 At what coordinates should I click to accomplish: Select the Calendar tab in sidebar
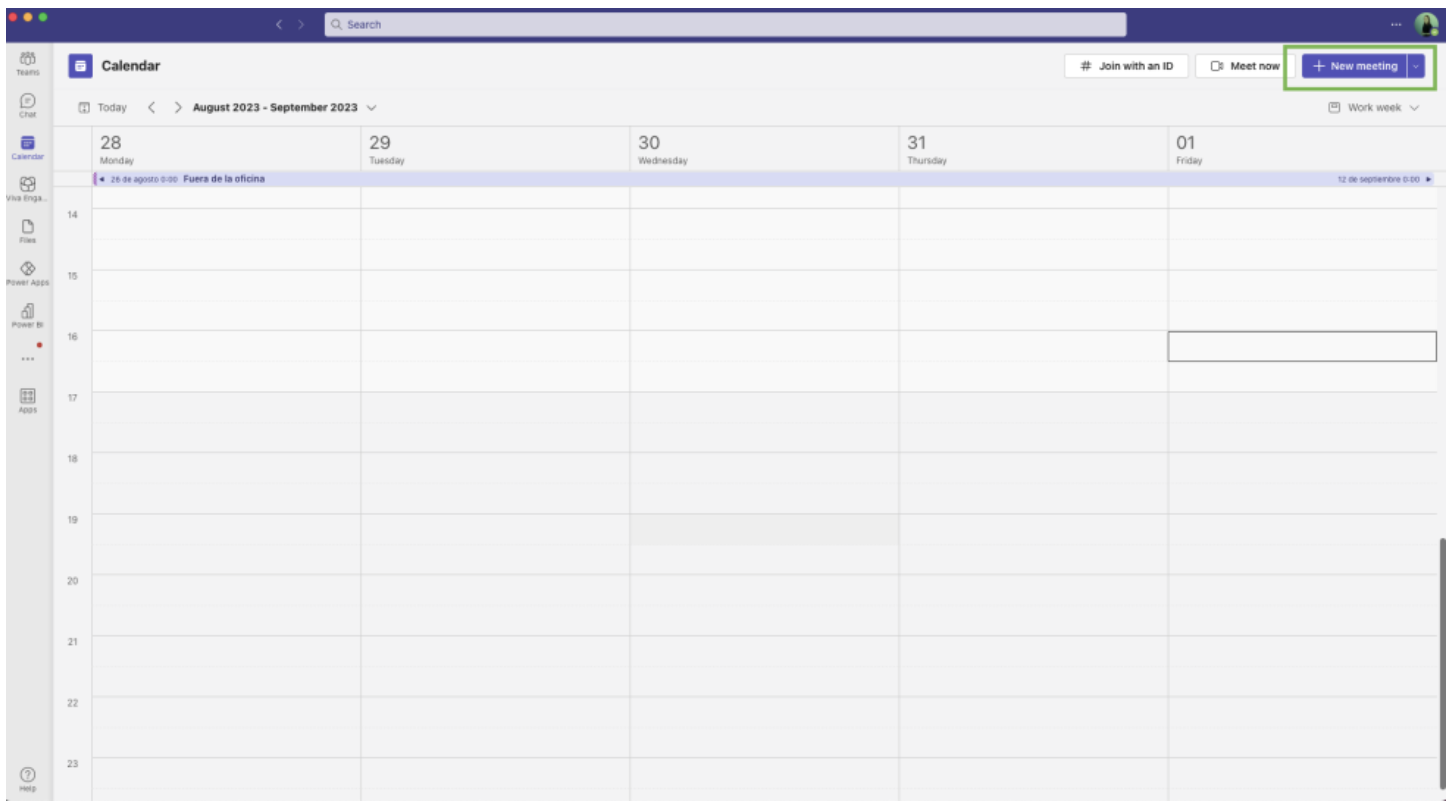pos(27,146)
